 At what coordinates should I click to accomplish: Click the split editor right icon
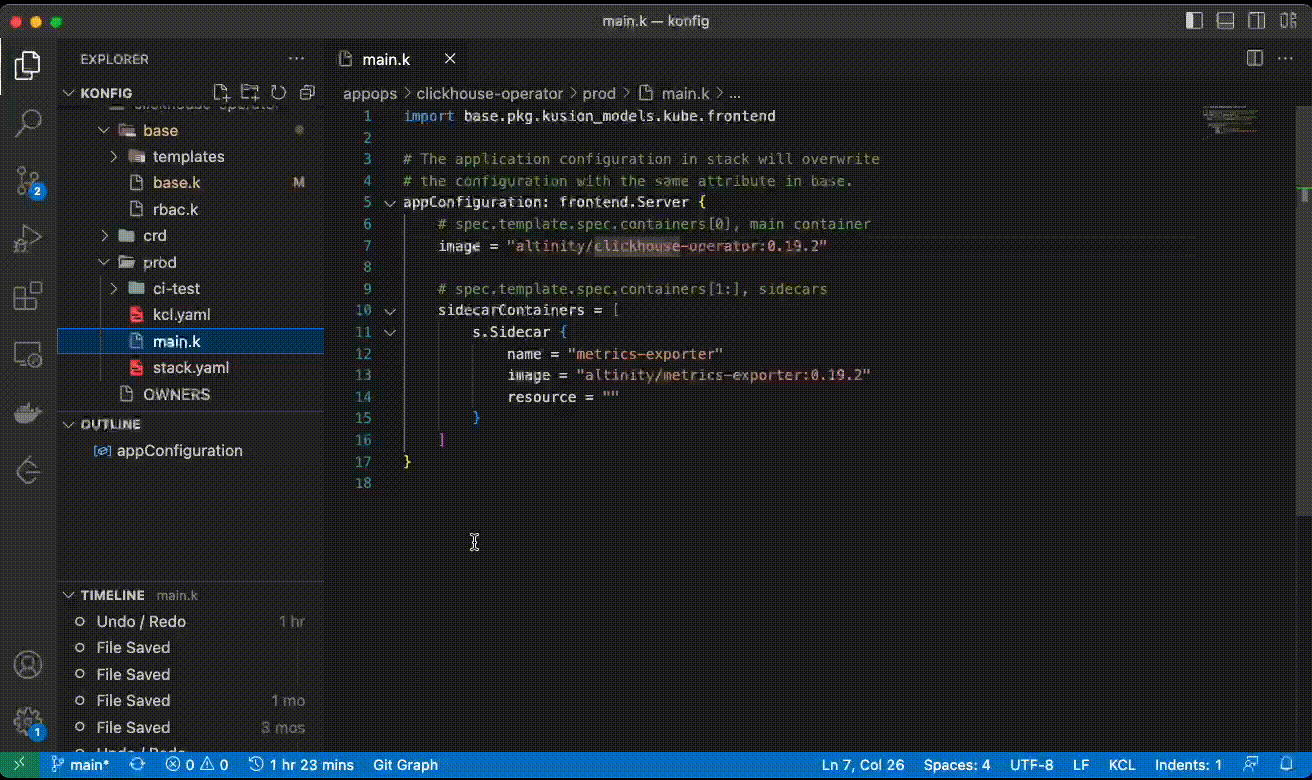click(1254, 59)
